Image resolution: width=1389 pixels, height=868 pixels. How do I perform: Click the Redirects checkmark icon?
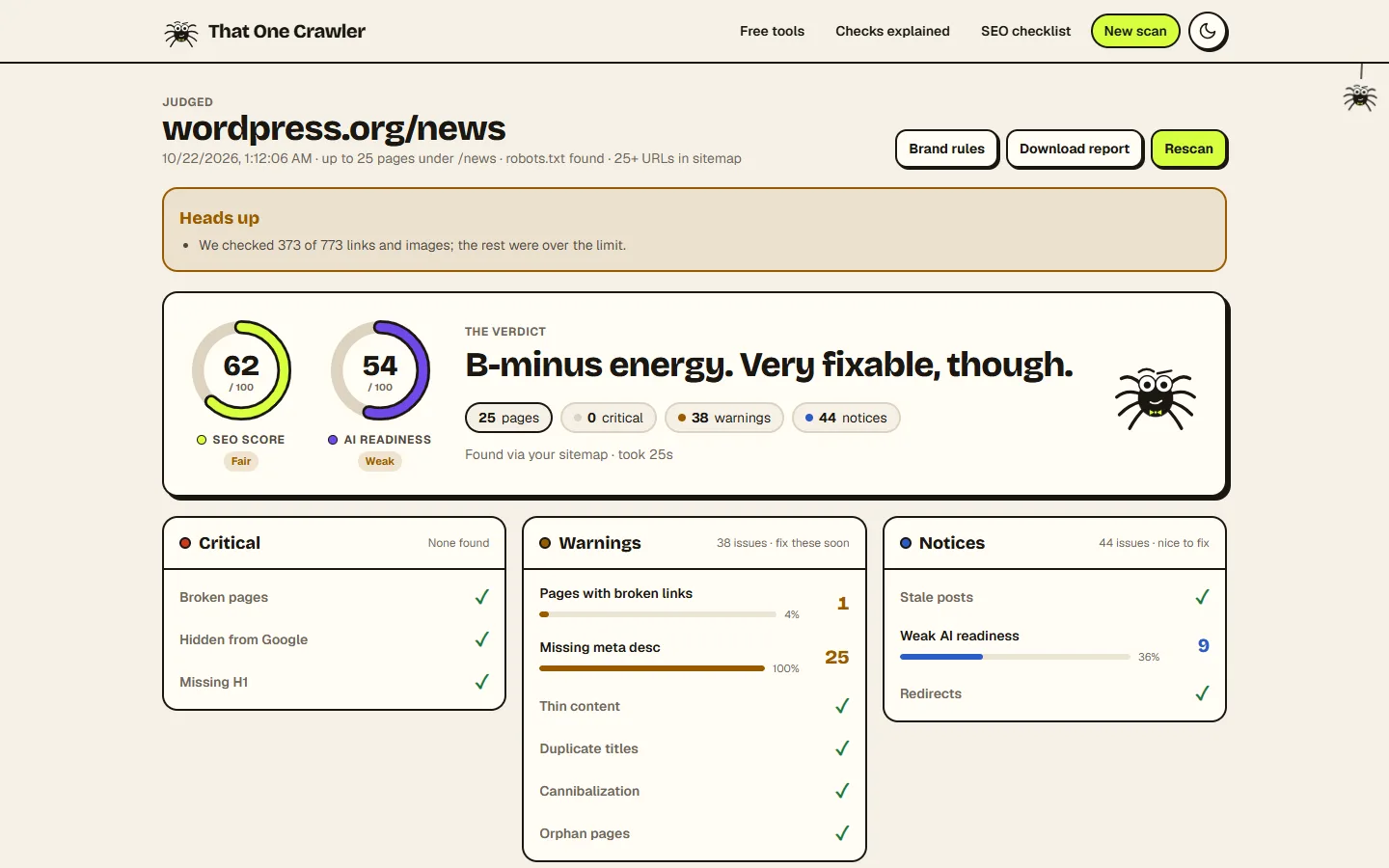(x=1202, y=693)
